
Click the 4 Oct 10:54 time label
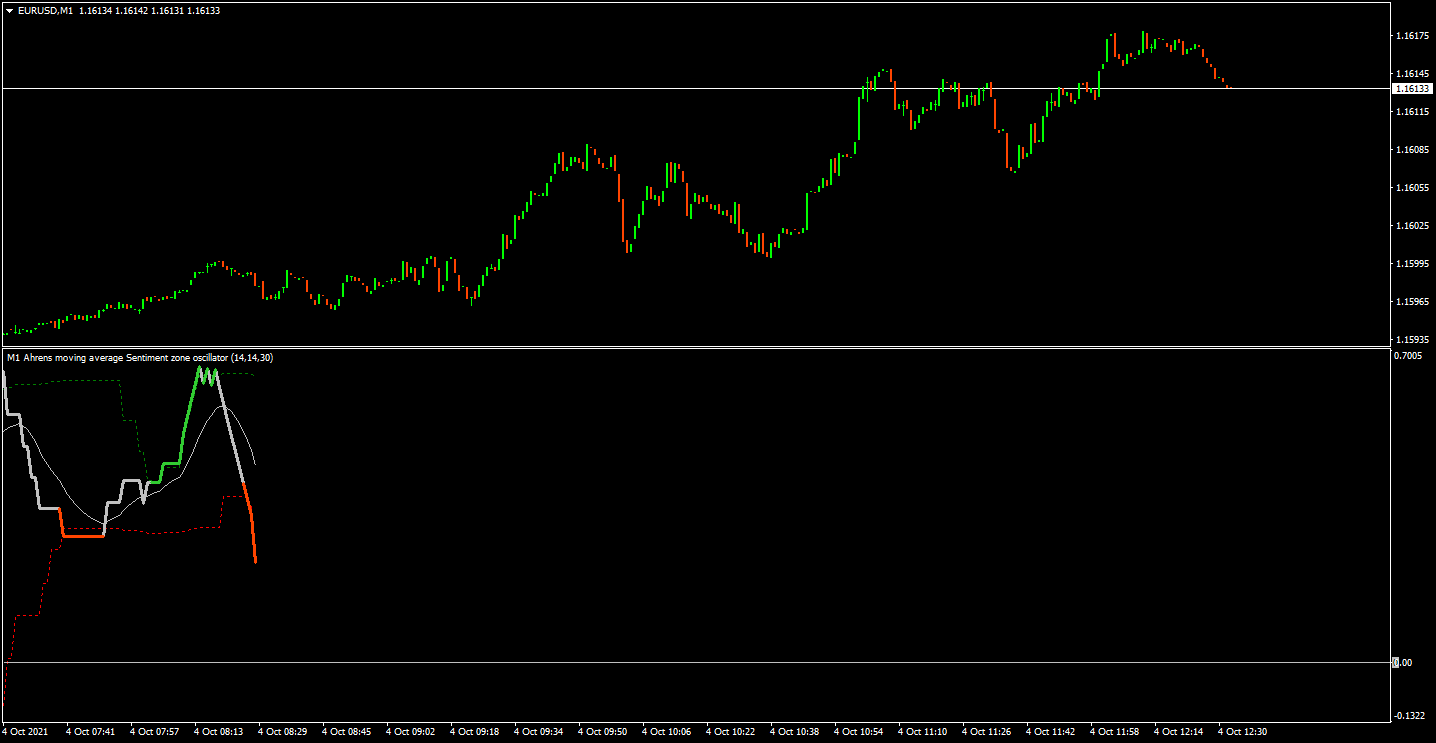pos(859,732)
